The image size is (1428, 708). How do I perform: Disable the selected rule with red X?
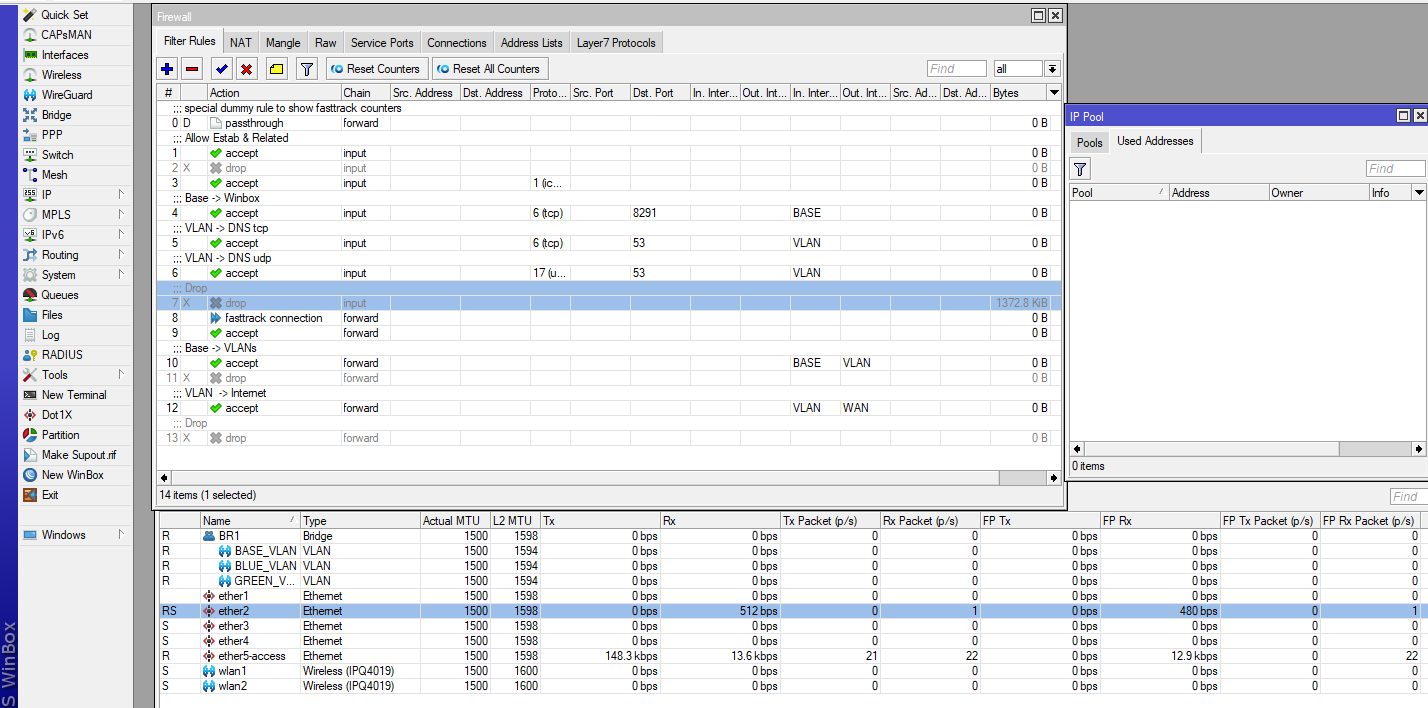(246, 69)
